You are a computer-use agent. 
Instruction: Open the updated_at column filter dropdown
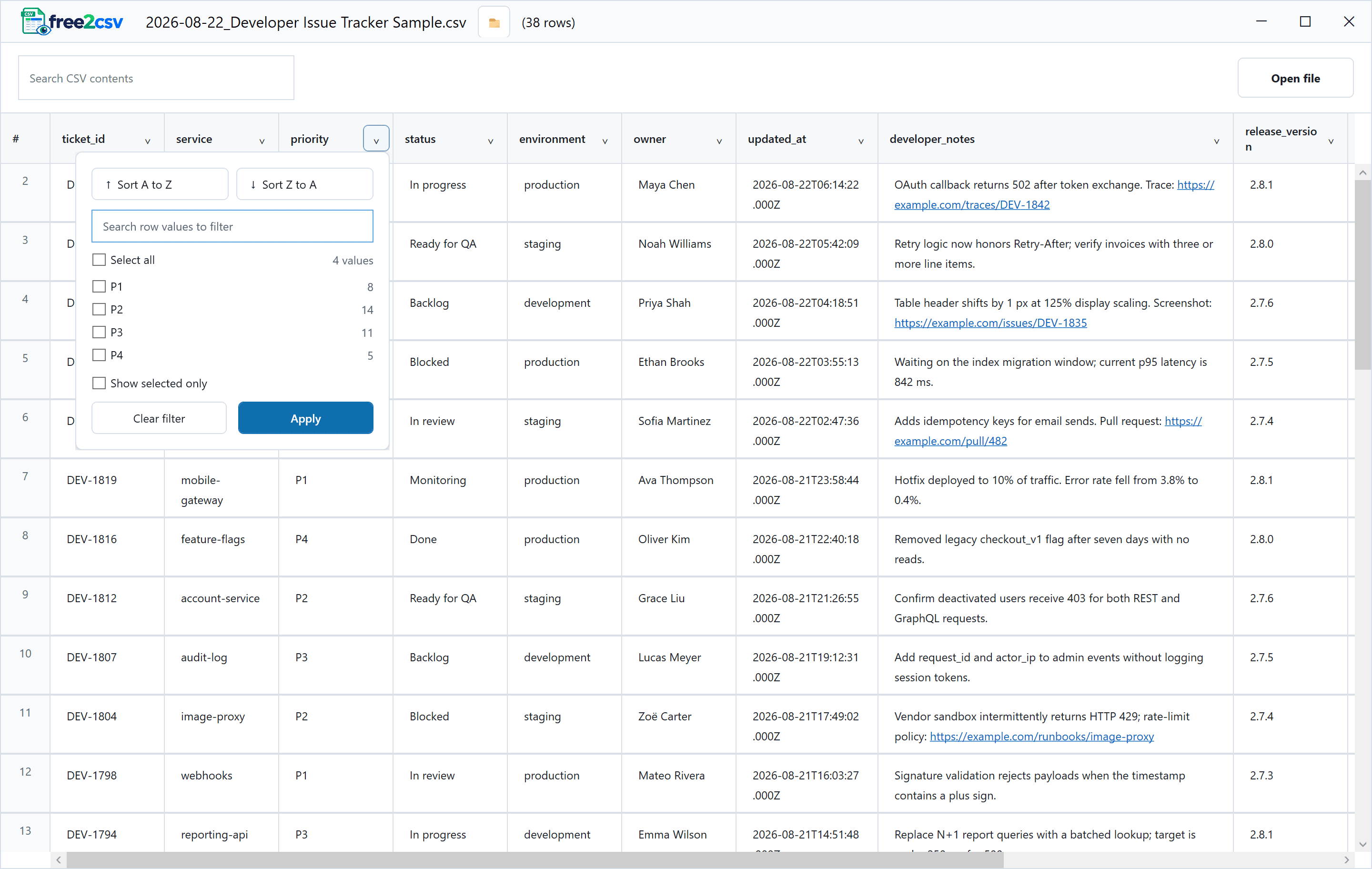point(861,141)
